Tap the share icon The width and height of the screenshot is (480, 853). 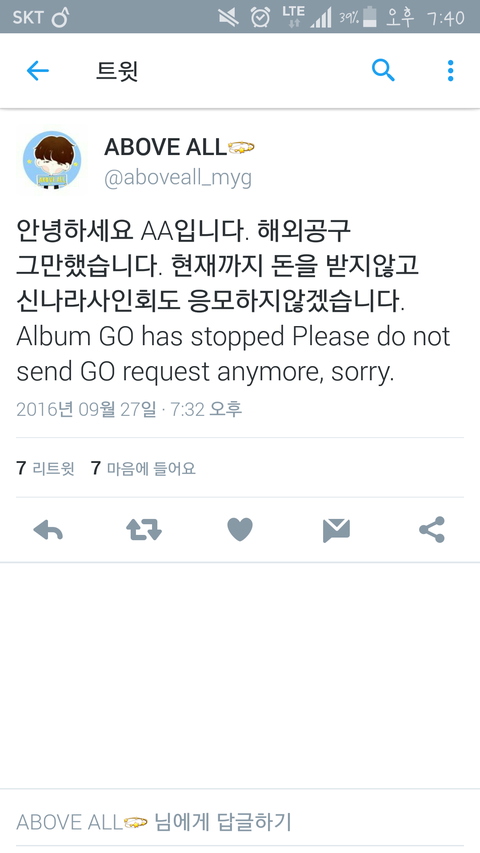click(x=432, y=529)
